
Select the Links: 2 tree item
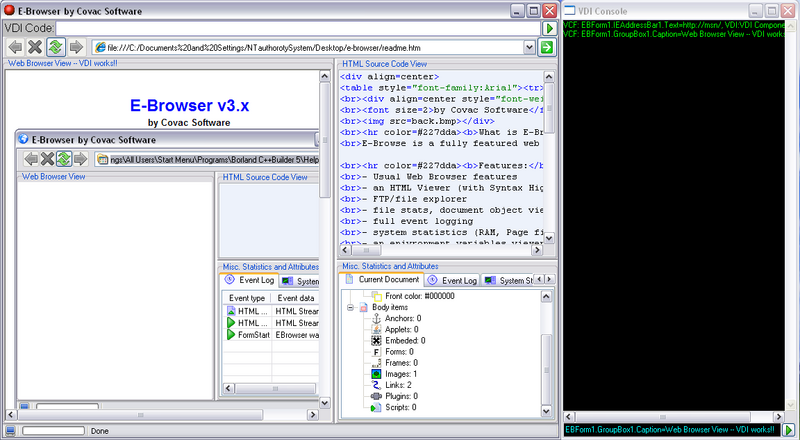coord(398,385)
